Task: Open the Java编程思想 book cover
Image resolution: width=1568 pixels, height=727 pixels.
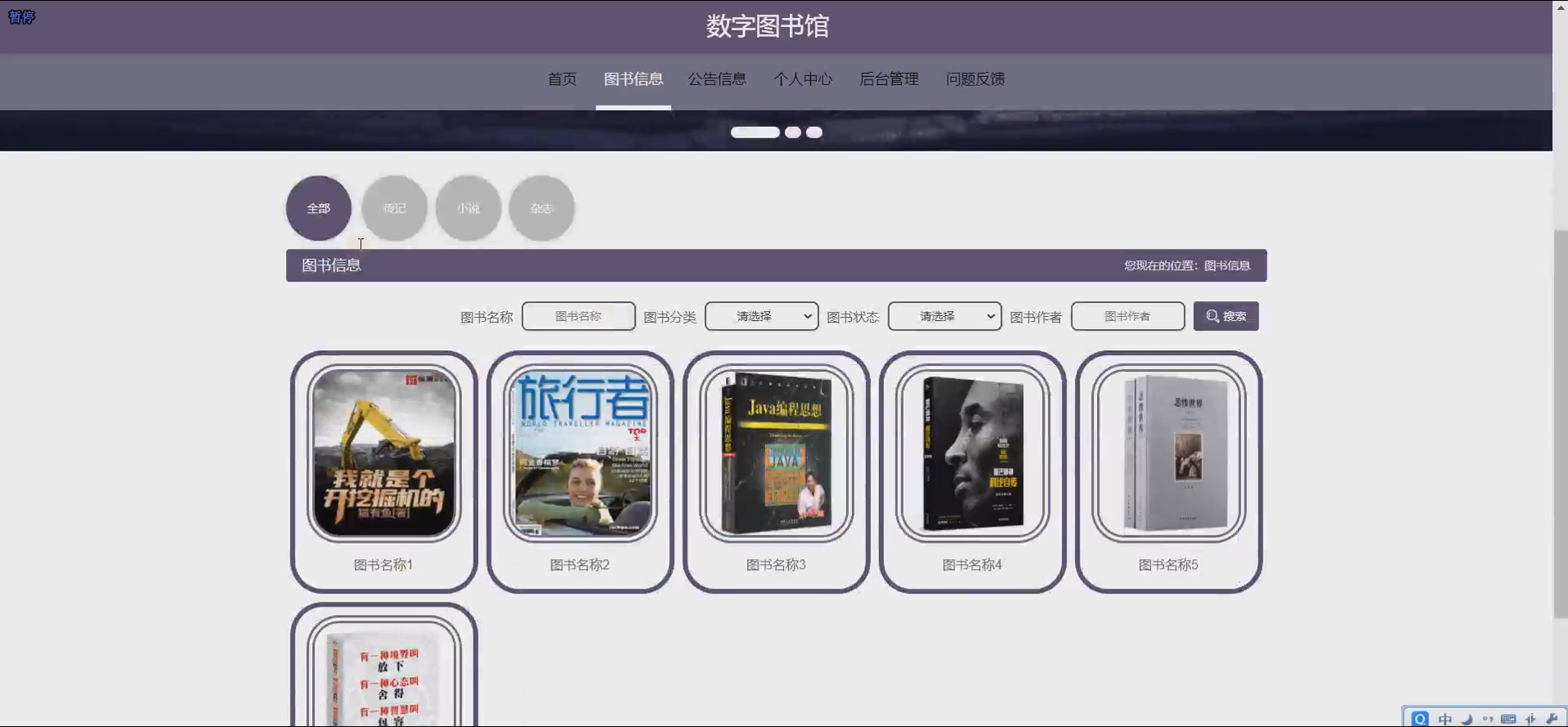Action: tap(777, 453)
